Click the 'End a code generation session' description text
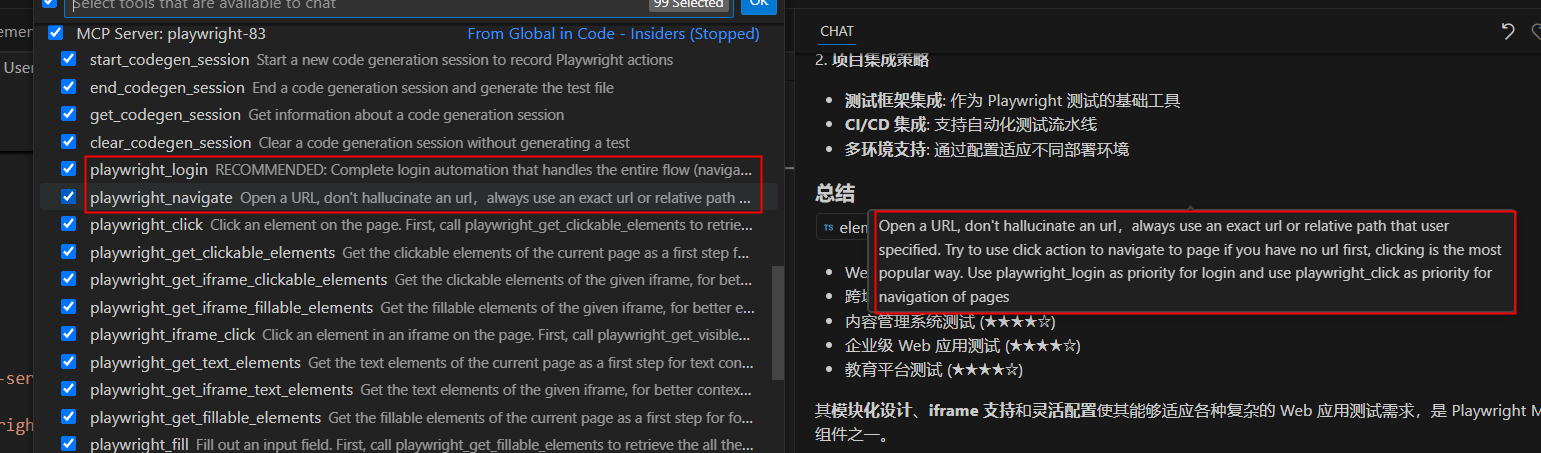Viewport: 1541px width, 453px height. pos(433,87)
